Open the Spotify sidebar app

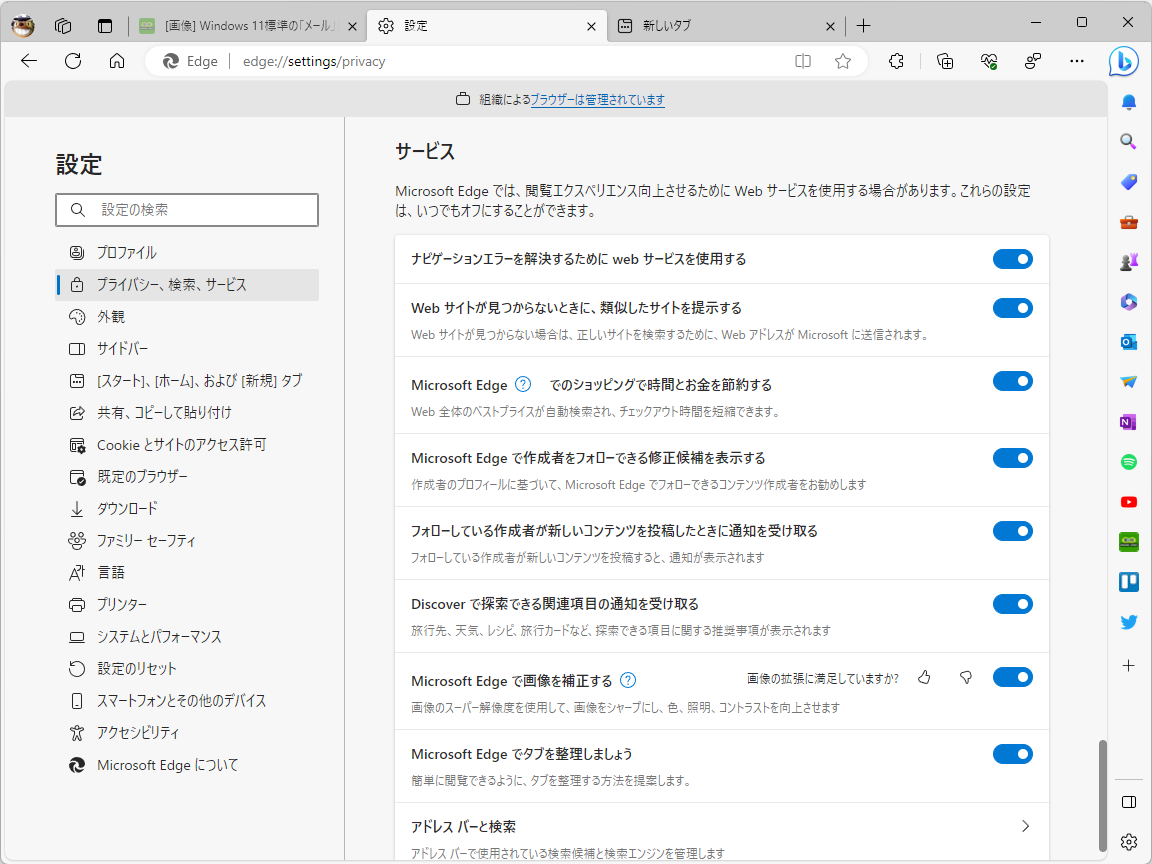pos(1128,461)
